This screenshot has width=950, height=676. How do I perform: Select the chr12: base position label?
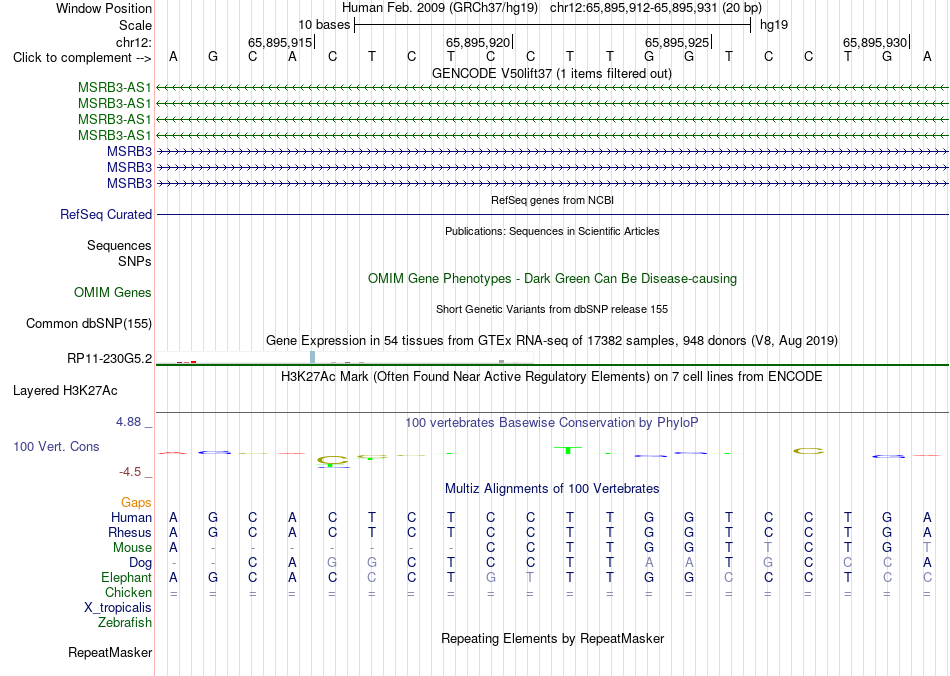point(133,42)
